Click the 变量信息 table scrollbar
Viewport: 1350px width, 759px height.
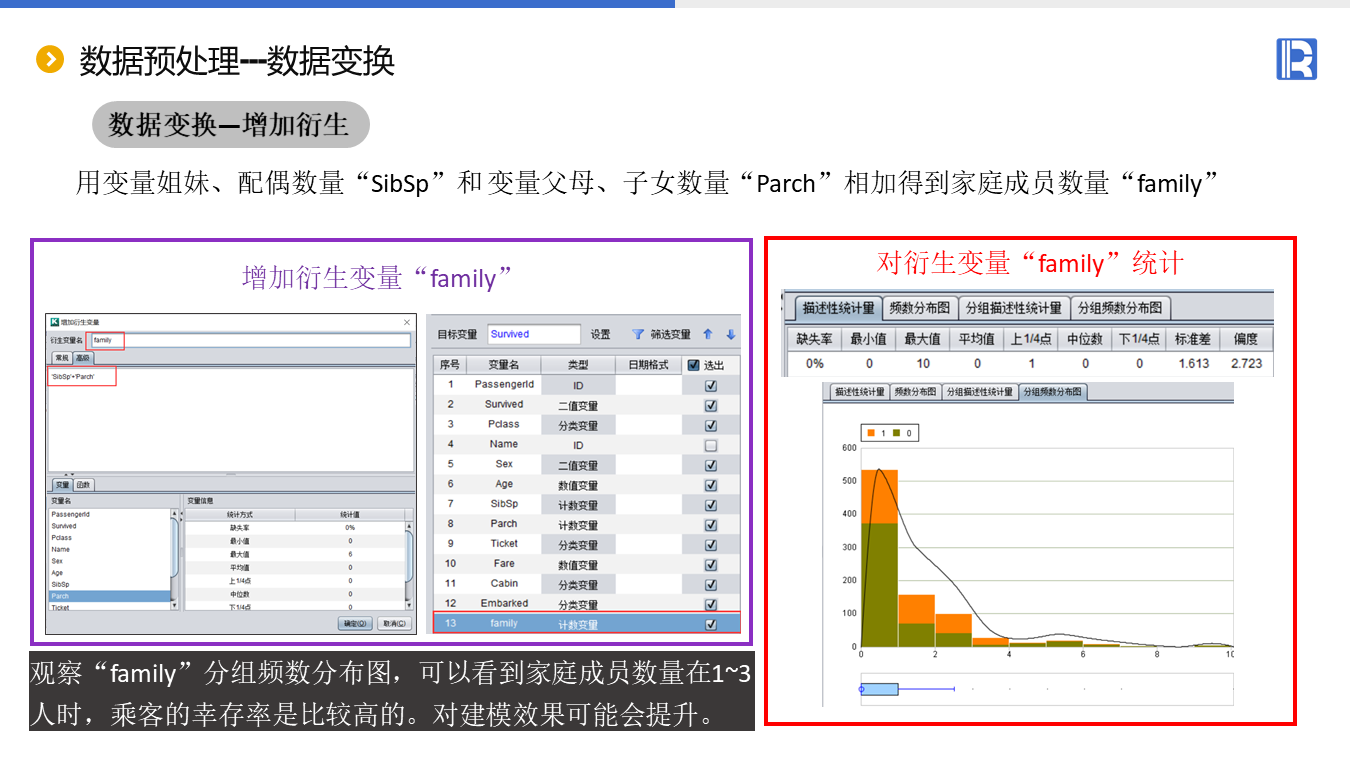coord(409,565)
